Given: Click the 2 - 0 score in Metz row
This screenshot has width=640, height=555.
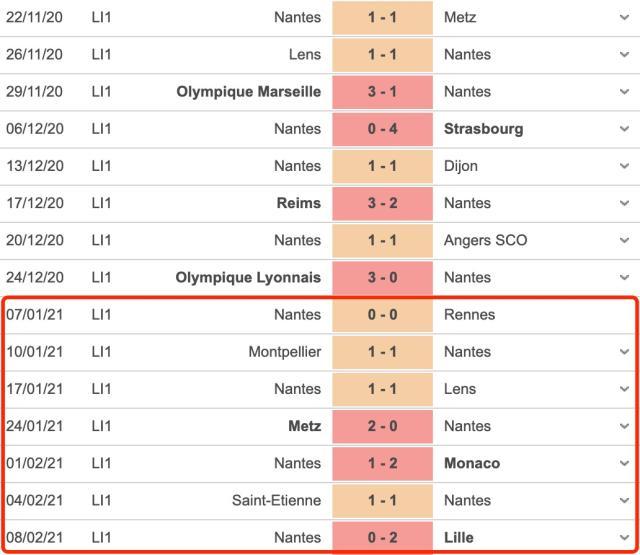Looking at the screenshot, I should [382, 426].
